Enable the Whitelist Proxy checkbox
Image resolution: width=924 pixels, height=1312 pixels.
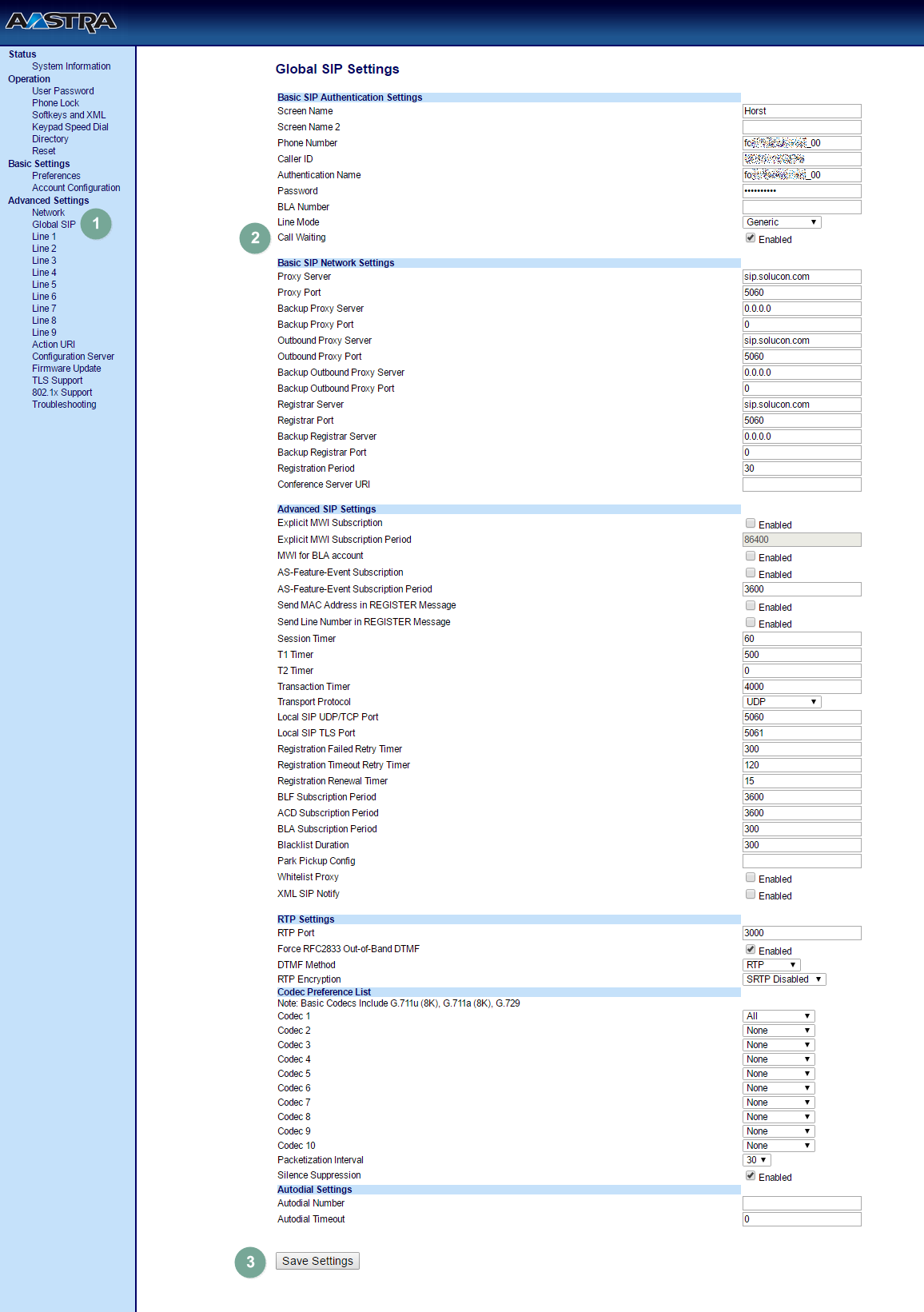point(751,878)
